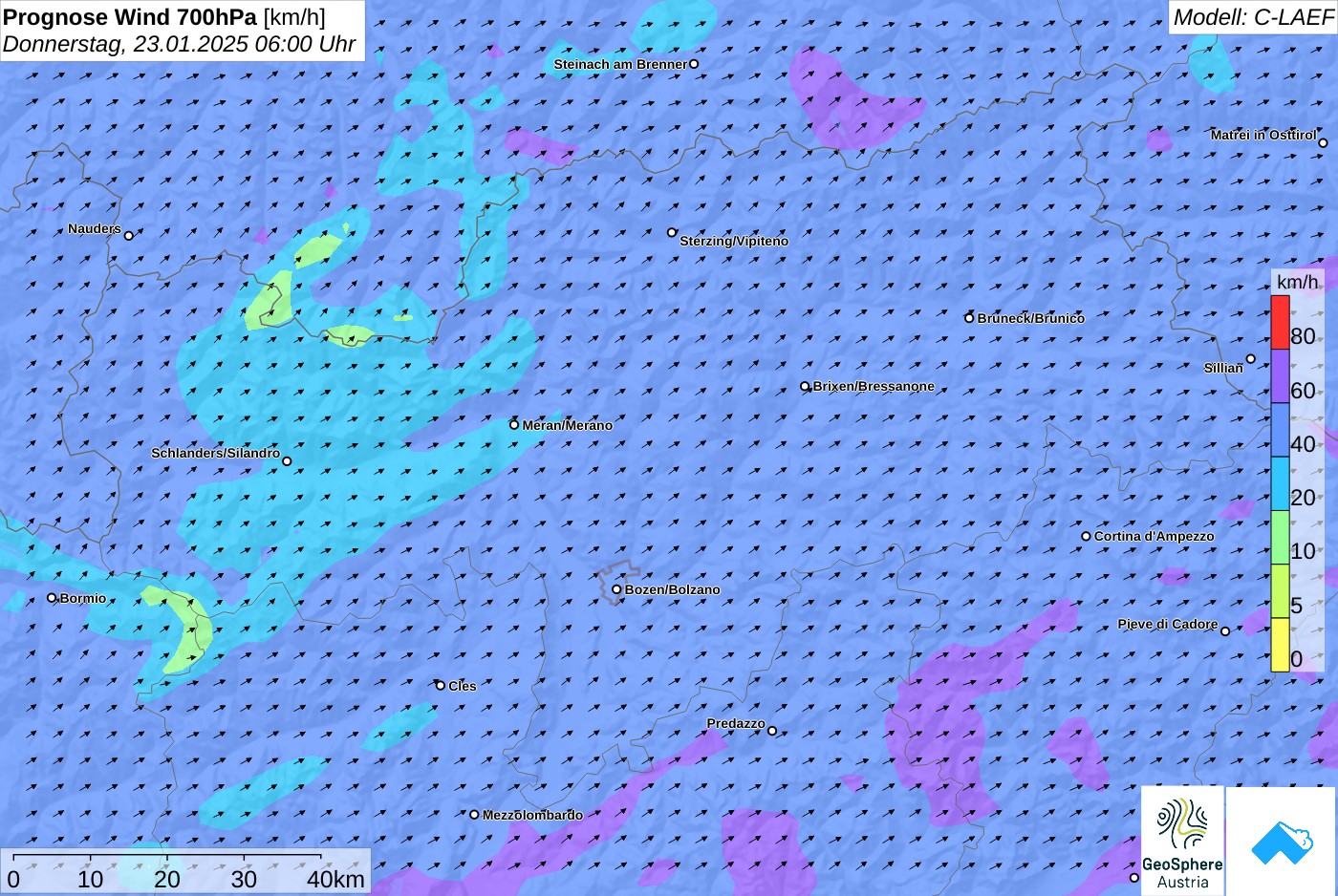Image resolution: width=1338 pixels, height=896 pixels.
Task: Click the '40km' label on the scale bar
Action: [335, 879]
